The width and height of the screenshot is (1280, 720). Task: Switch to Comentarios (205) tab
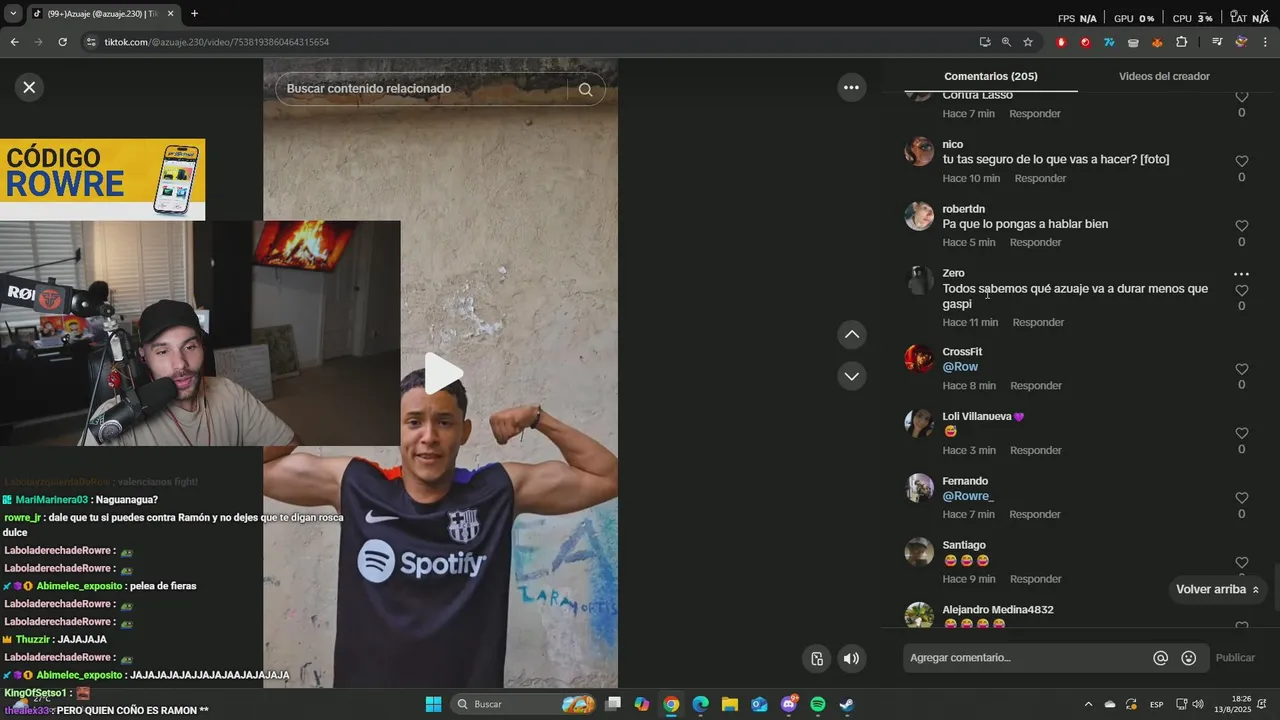pos(990,76)
